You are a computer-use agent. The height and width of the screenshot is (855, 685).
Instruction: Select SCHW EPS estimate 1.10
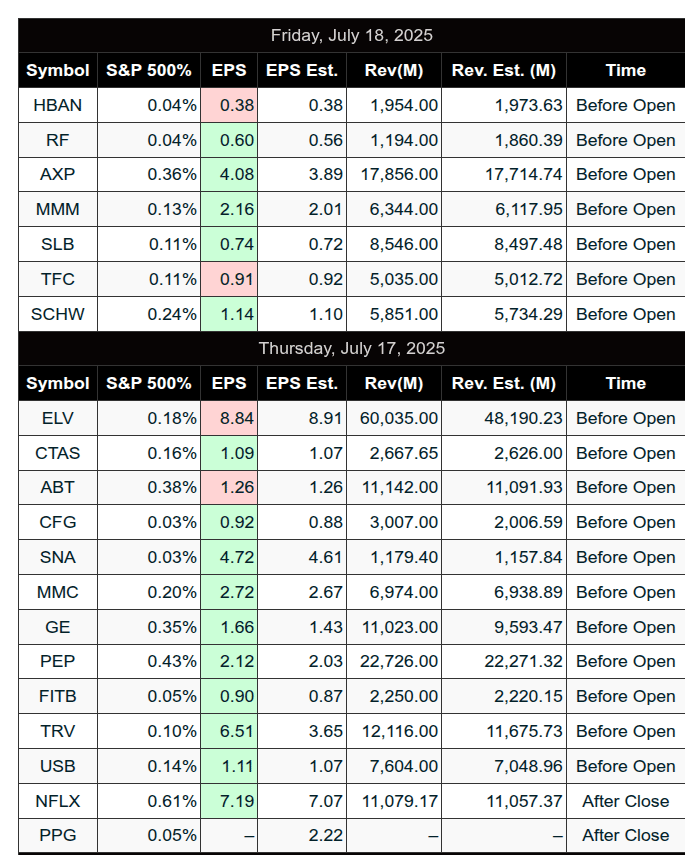point(302,314)
